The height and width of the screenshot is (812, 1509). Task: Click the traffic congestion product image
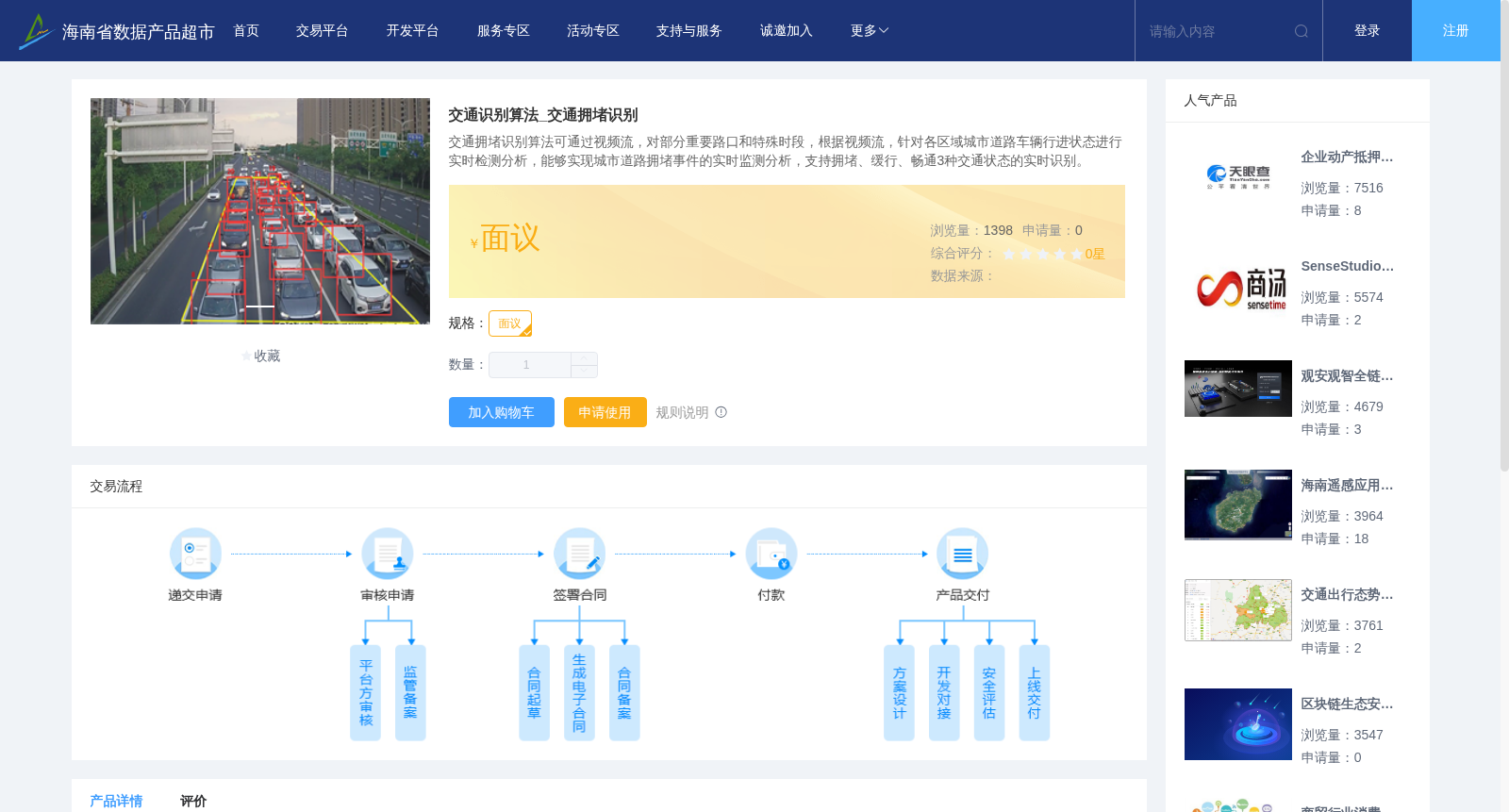260,211
